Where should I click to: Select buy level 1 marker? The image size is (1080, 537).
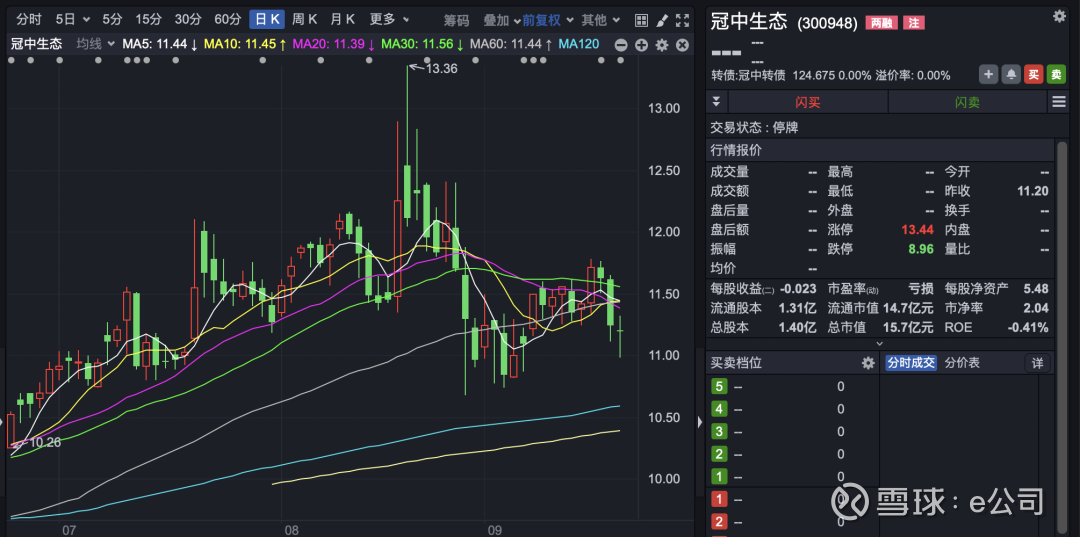[720, 499]
